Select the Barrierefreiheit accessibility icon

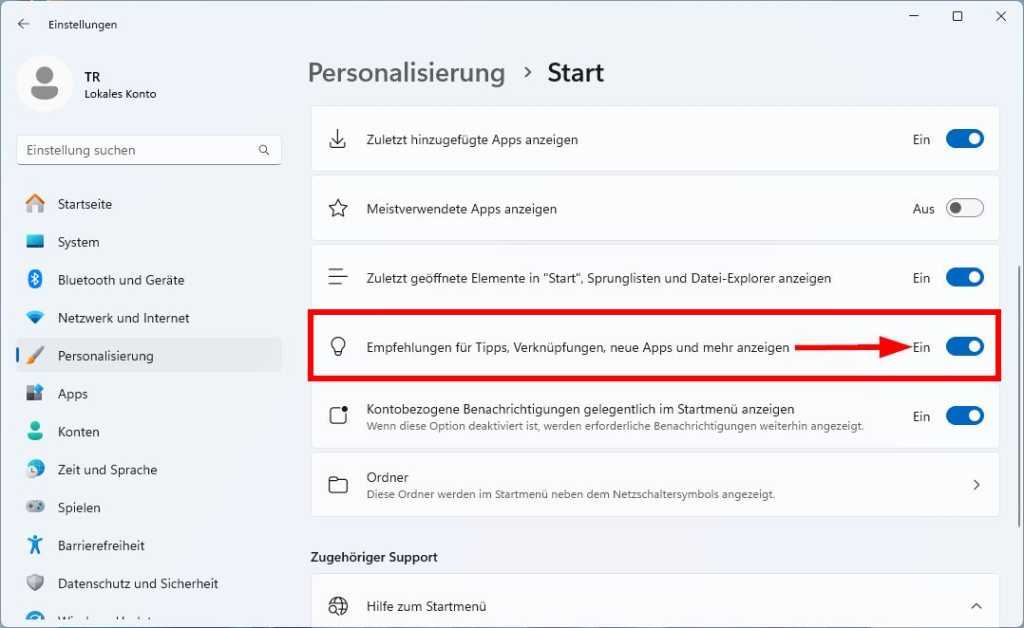(x=36, y=545)
